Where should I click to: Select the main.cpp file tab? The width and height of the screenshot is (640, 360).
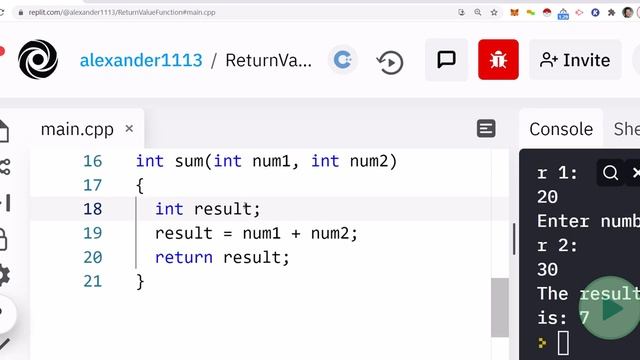(x=77, y=129)
